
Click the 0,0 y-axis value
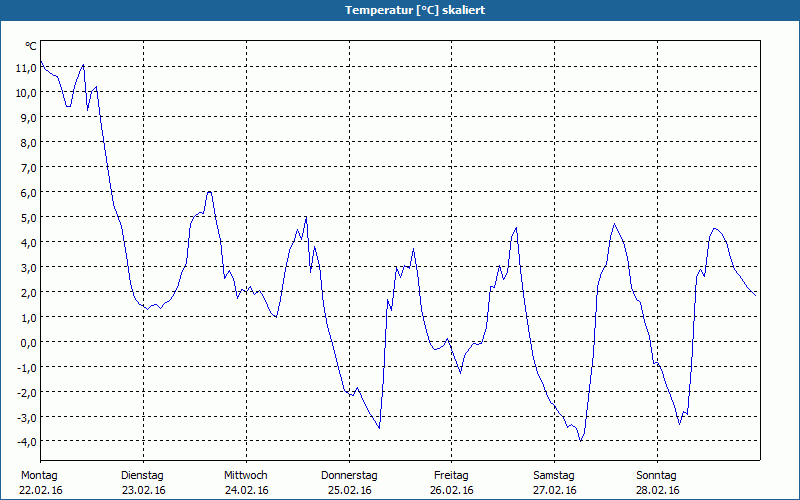pyautogui.click(x=28, y=342)
